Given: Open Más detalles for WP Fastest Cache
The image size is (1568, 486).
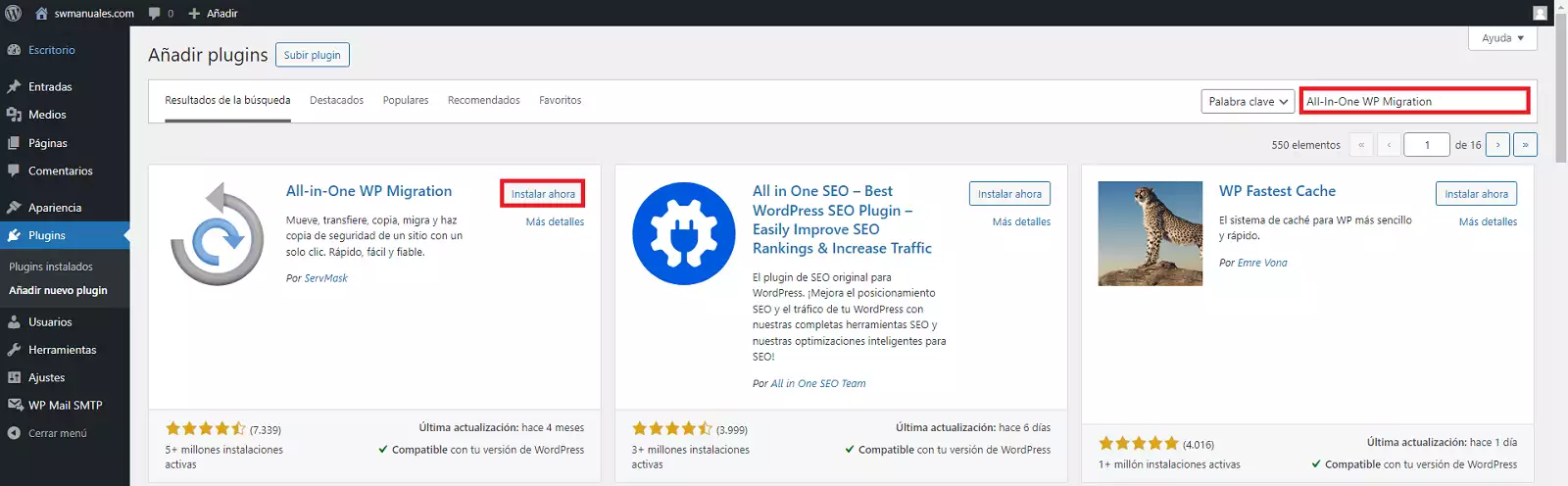Looking at the screenshot, I should pyautogui.click(x=1488, y=222).
